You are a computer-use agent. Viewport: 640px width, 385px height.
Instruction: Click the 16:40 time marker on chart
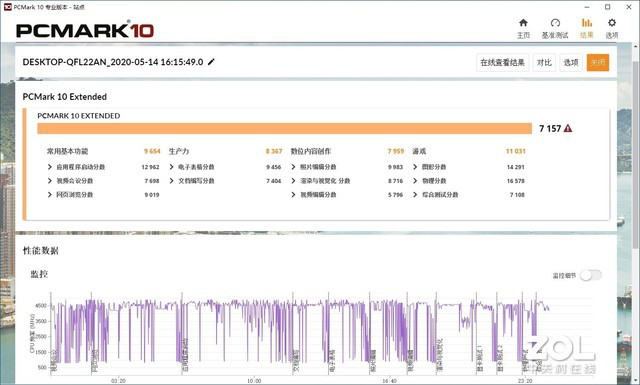(x=389, y=381)
